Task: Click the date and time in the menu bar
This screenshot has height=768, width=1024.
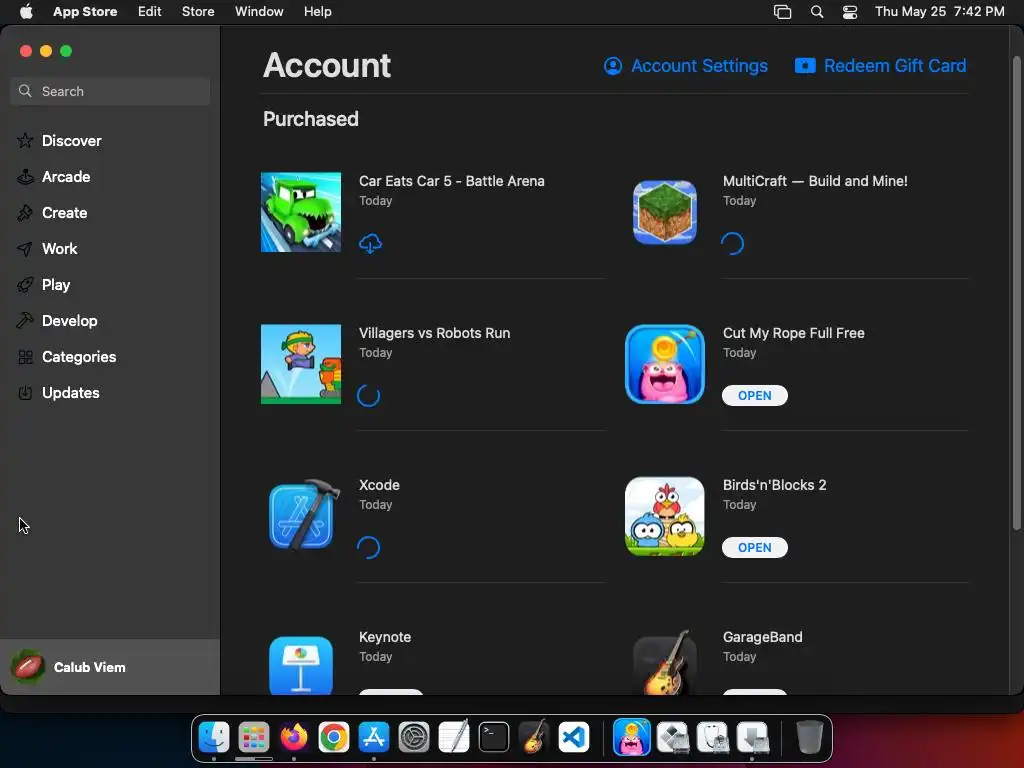Action: (x=939, y=11)
